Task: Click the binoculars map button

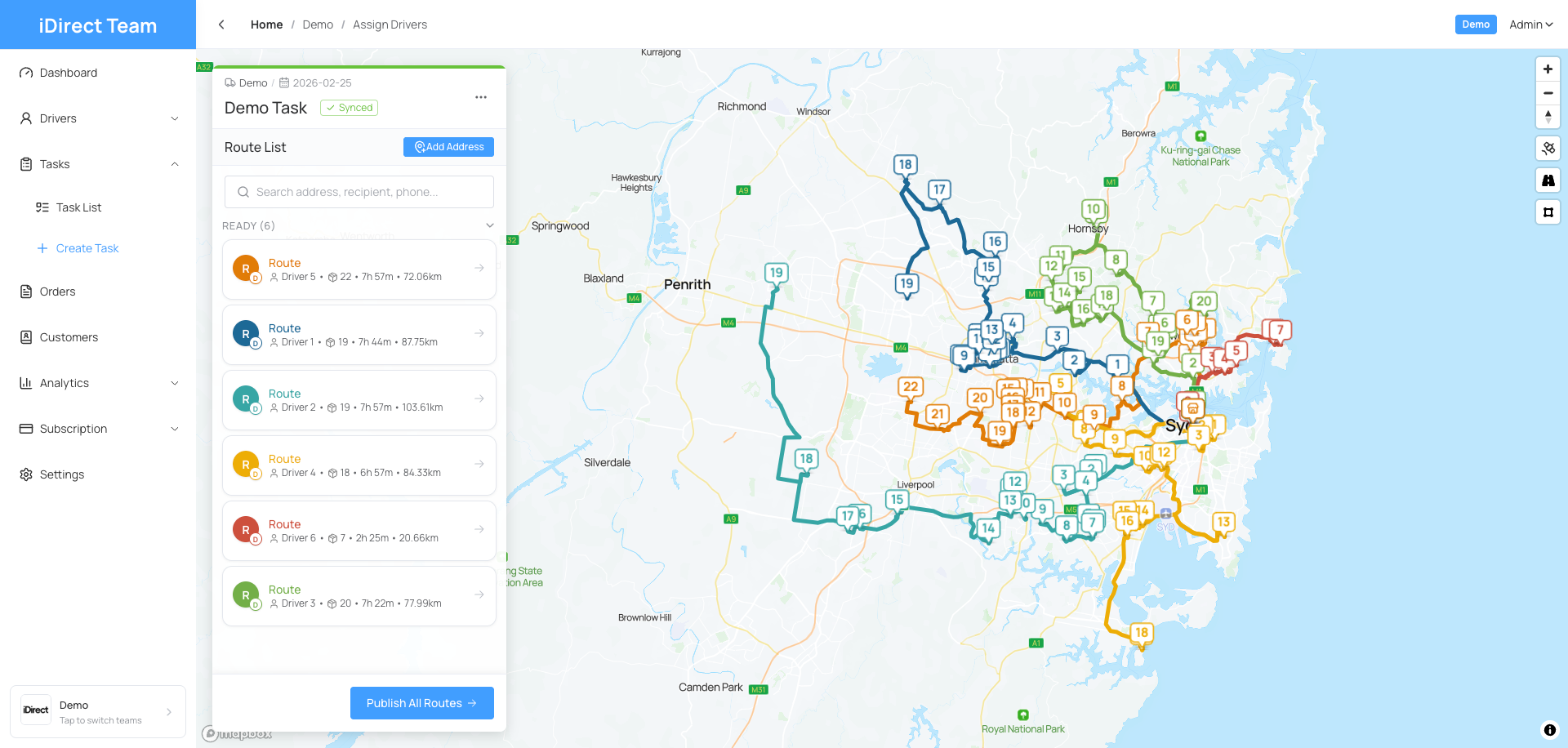Action: pyautogui.click(x=1548, y=180)
